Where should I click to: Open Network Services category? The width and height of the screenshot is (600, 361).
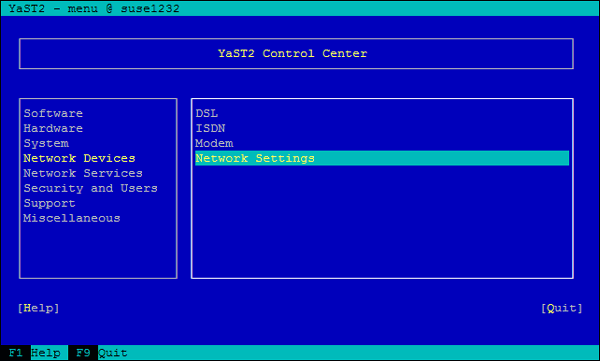click(83, 173)
